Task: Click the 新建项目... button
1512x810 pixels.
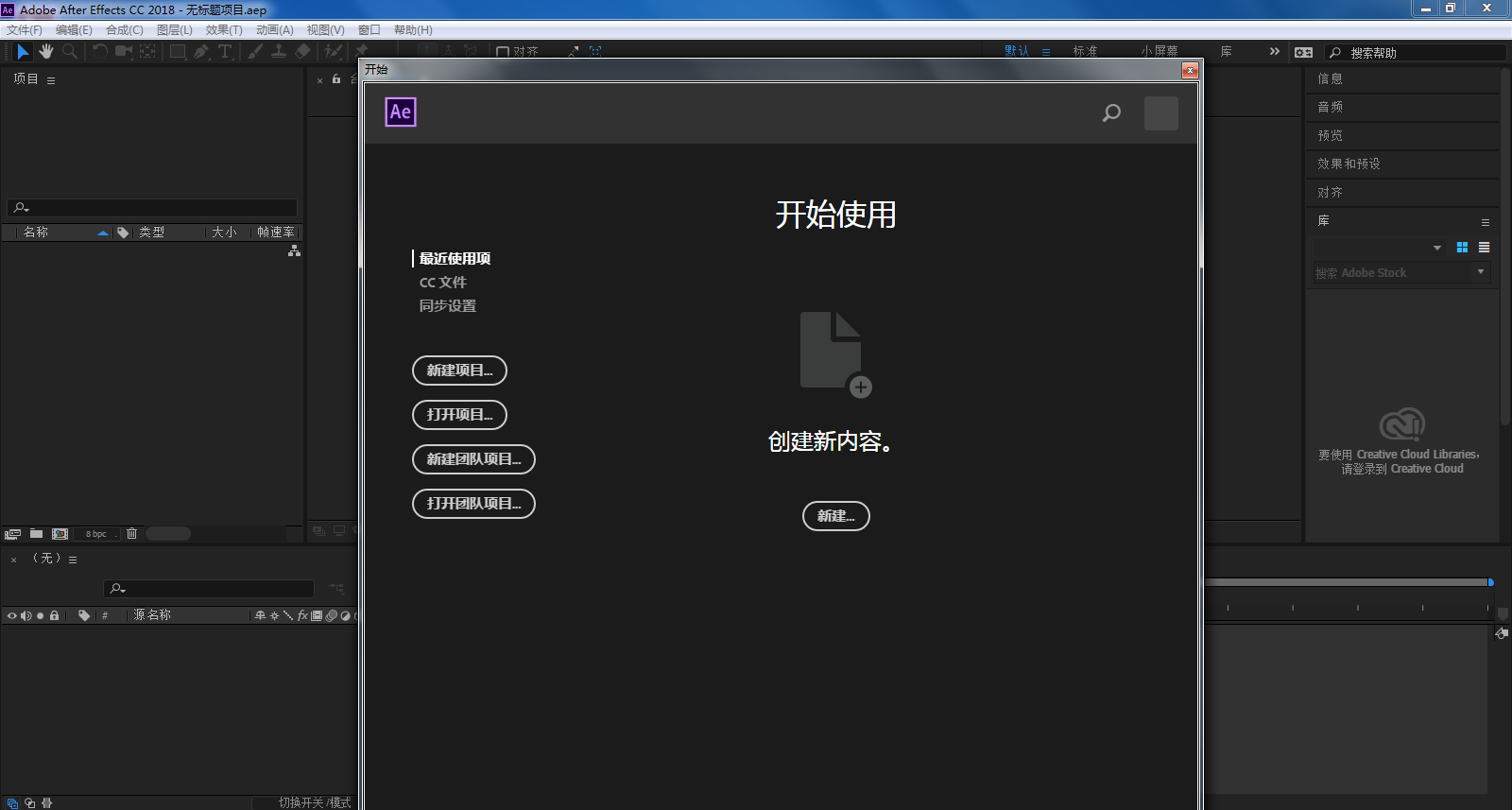Action: coord(459,371)
